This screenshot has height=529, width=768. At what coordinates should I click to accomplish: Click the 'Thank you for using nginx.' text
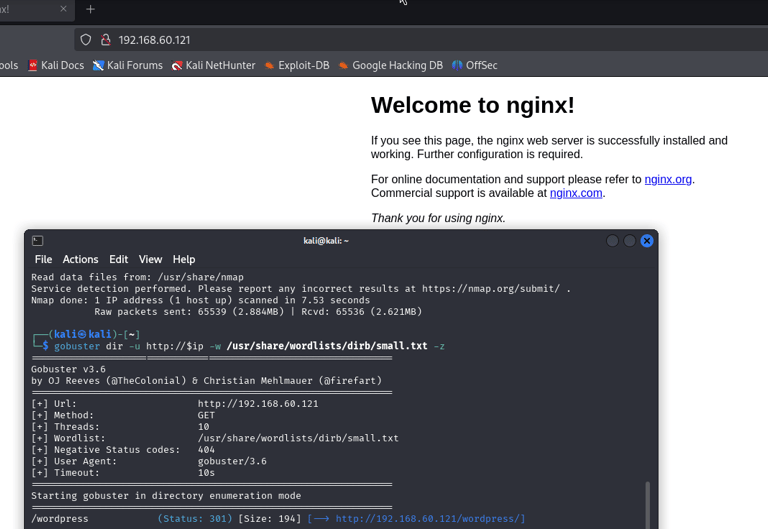point(438,218)
